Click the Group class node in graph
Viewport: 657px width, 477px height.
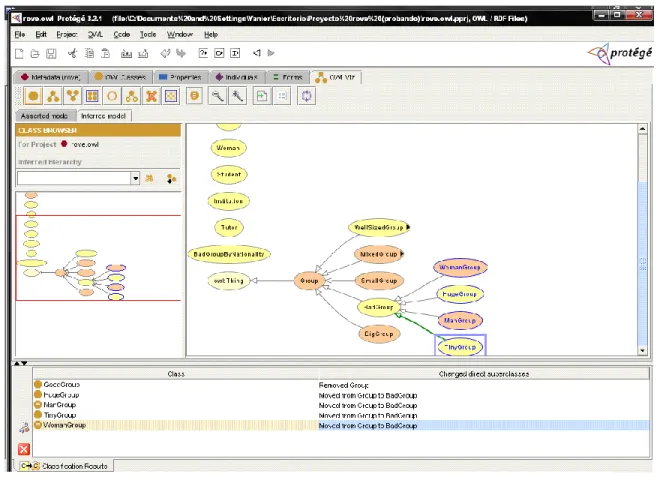tap(309, 280)
